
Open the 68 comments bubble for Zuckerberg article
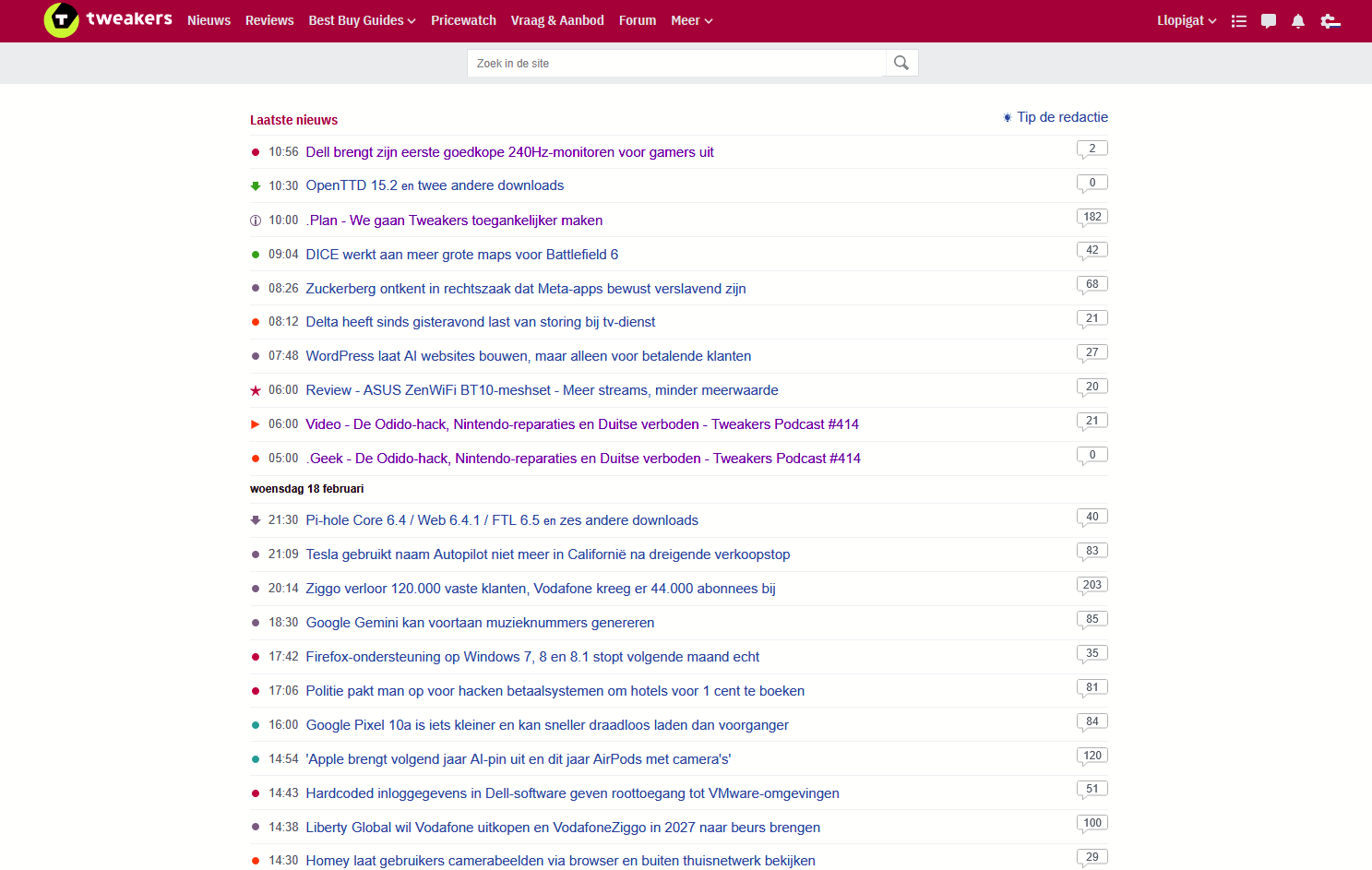click(1092, 285)
